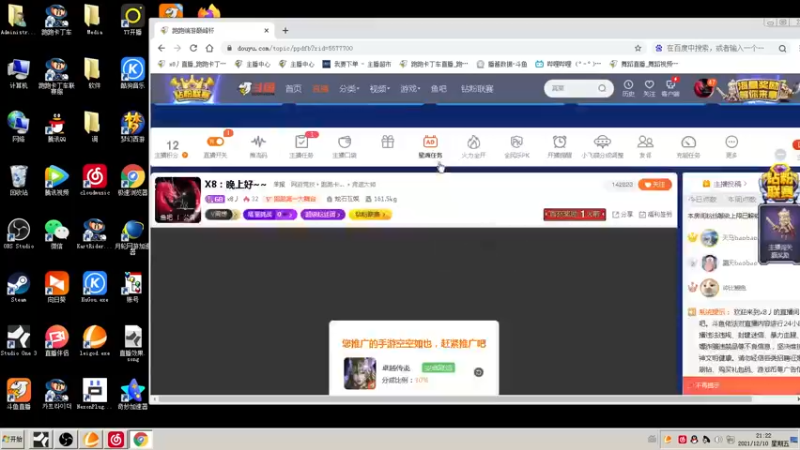Viewport: 800px width, 450px height.
Task: Open 鱼吧 in Douyu navigation
Action: tap(439, 89)
